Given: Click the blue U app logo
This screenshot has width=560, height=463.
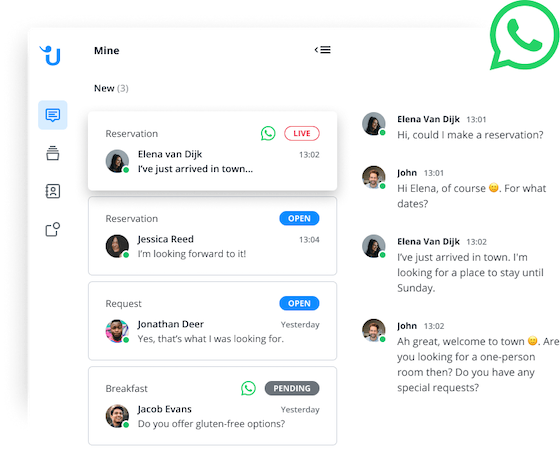Looking at the screenshot, I should [x=50, y=55].
